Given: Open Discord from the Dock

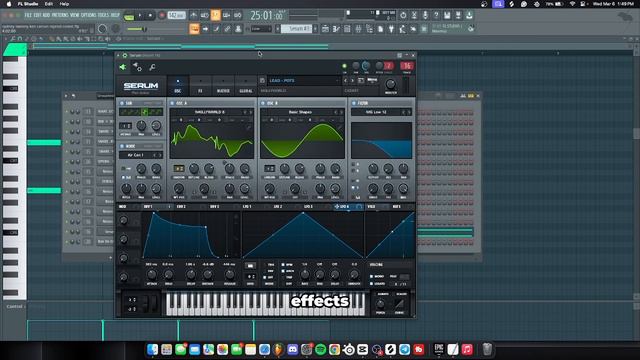Looking at the screenshot, I should (292, 349).
